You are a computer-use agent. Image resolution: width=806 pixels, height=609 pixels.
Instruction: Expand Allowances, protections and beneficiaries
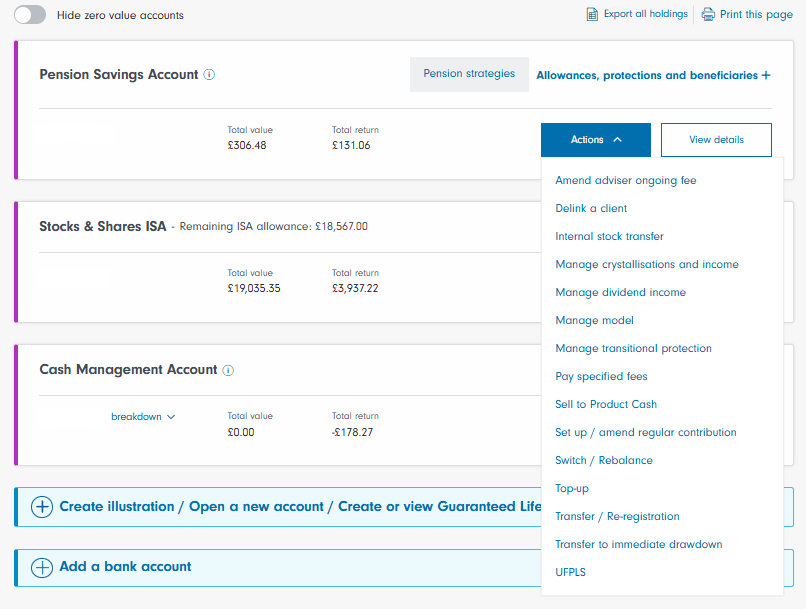coord(653,75)
